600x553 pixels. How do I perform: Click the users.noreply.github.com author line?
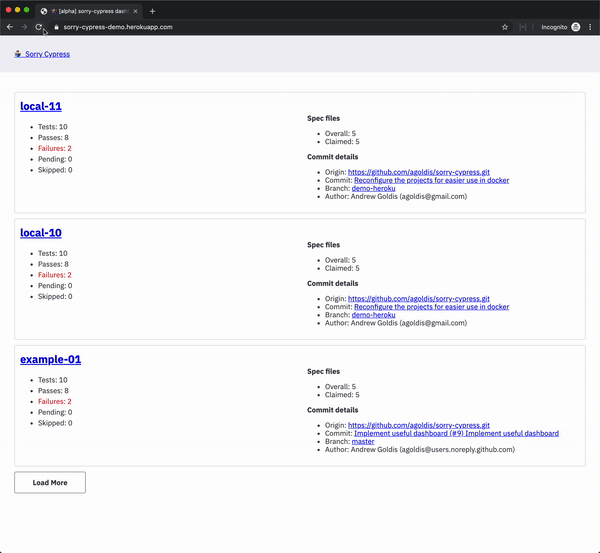420,449
